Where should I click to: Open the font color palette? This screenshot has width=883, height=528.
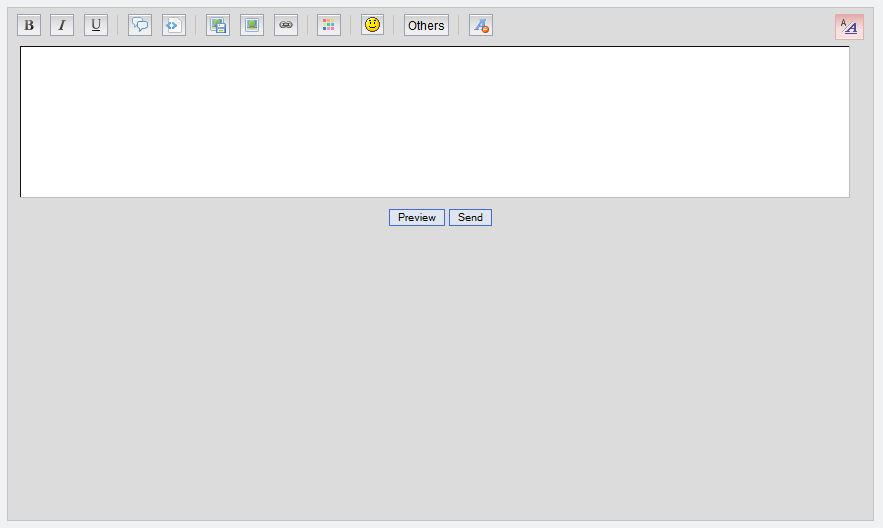329,25
